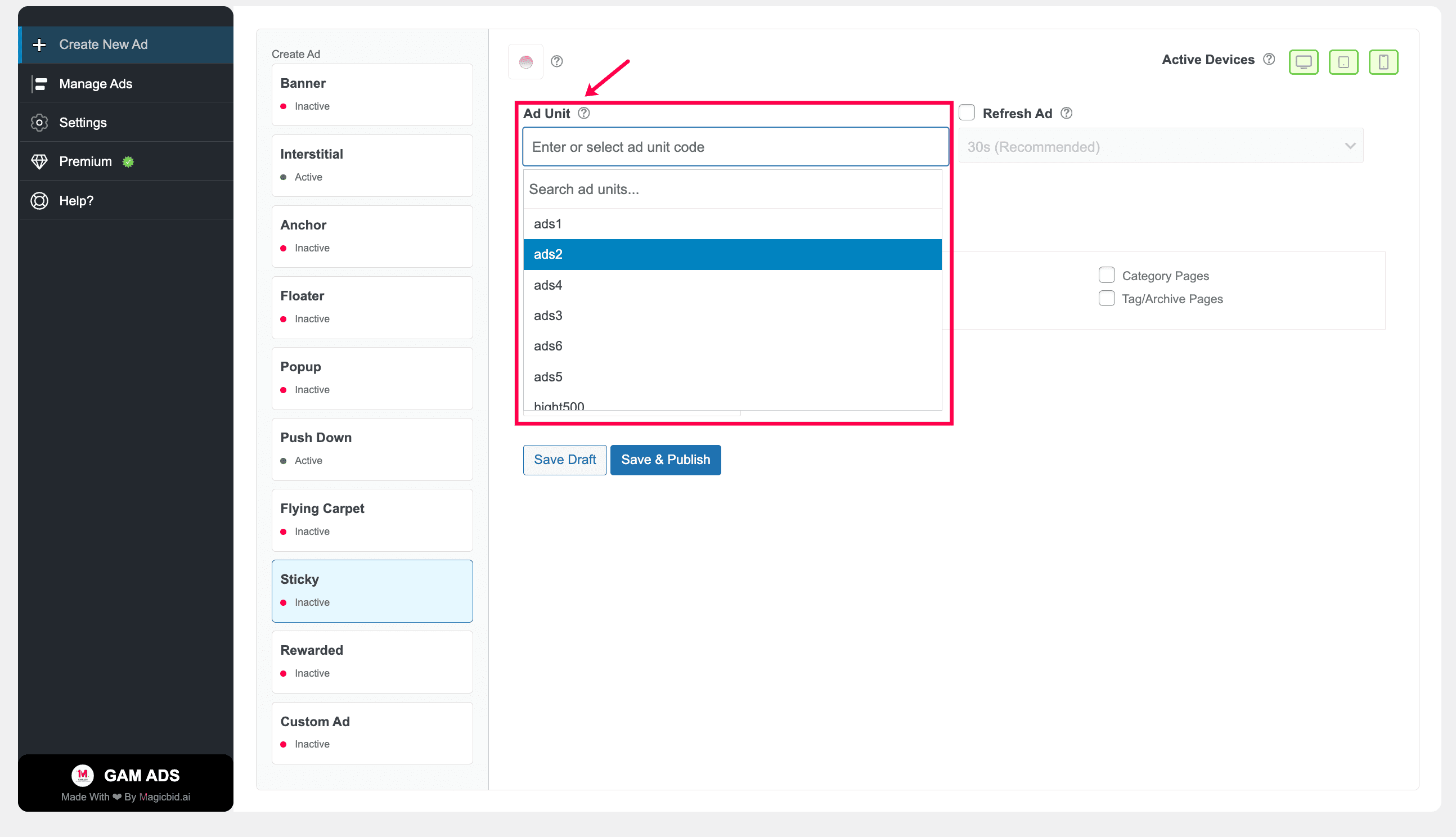Open the Create New Ad menu item
This screenshot has width=1456, height=837.
(126, 45)
